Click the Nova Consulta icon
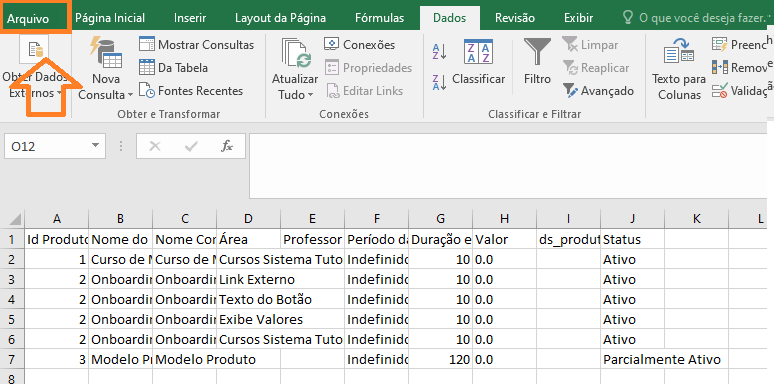774x391 pixels. click(x=107, y=53)
